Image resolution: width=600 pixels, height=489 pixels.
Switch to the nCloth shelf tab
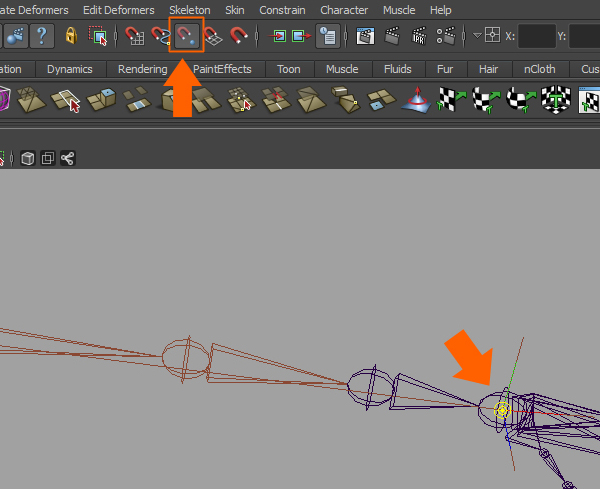540,69
